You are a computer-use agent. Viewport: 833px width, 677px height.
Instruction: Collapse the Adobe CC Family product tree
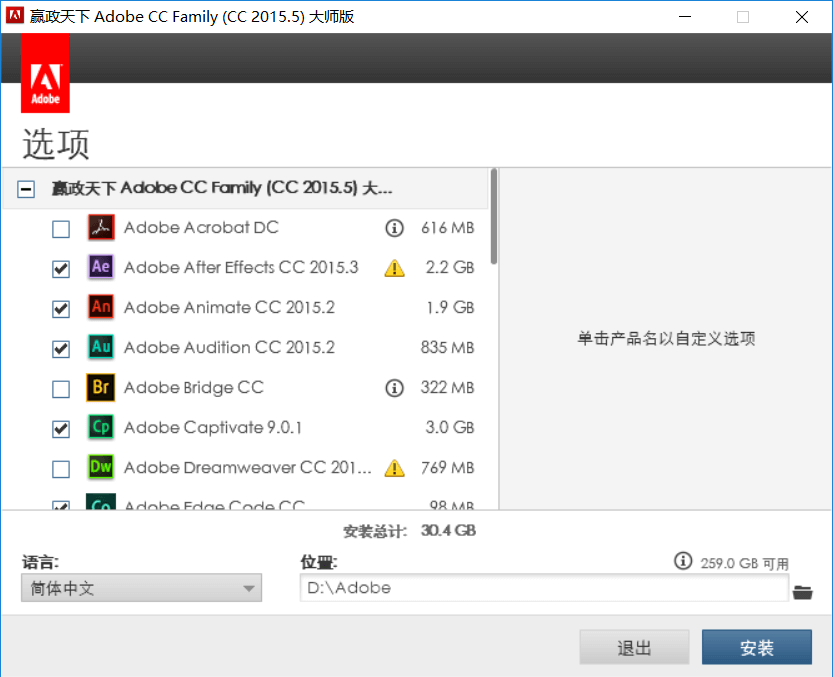point(27,189)
